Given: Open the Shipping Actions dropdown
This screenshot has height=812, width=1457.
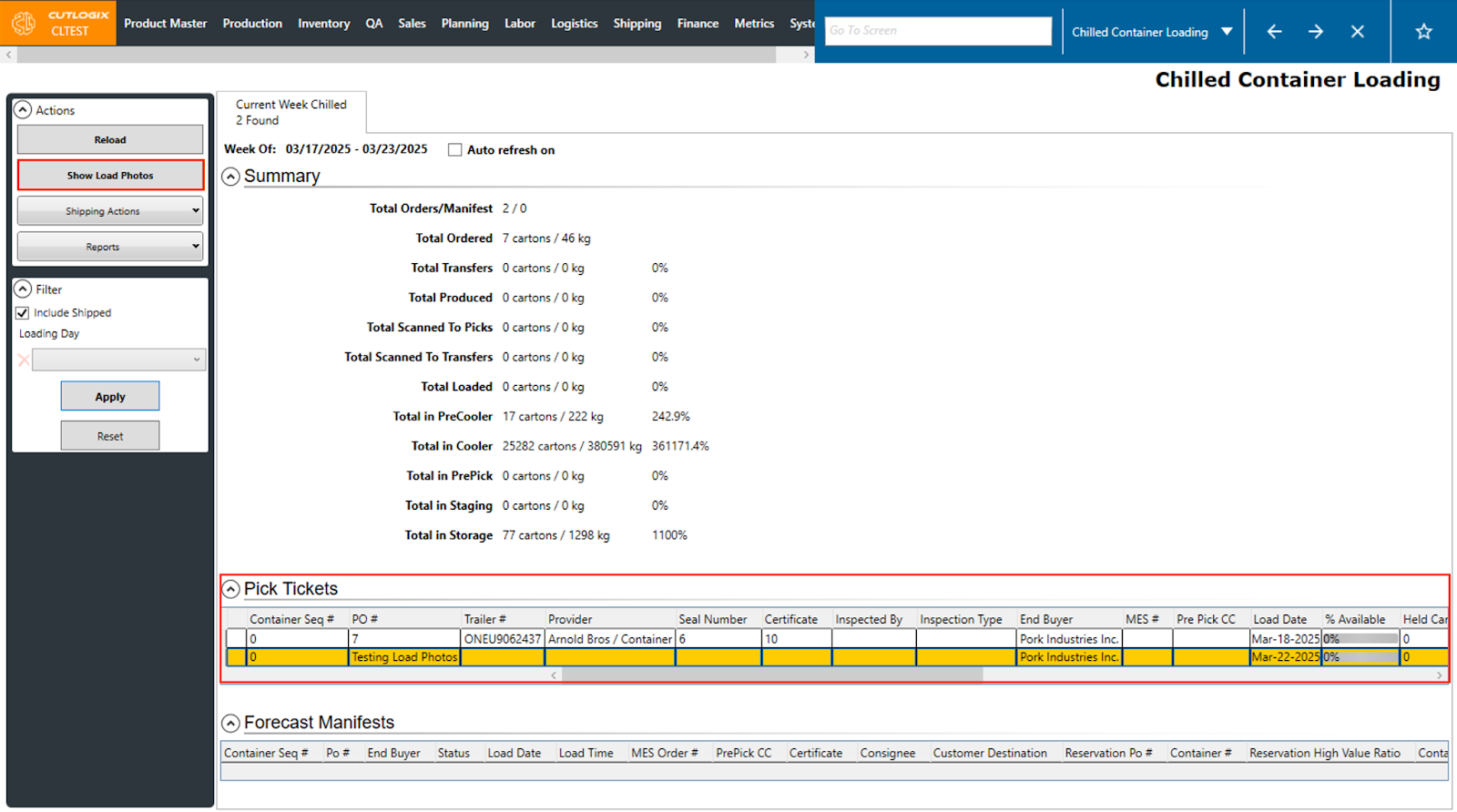Looking at the screenshot, I should tap(109, 211).
